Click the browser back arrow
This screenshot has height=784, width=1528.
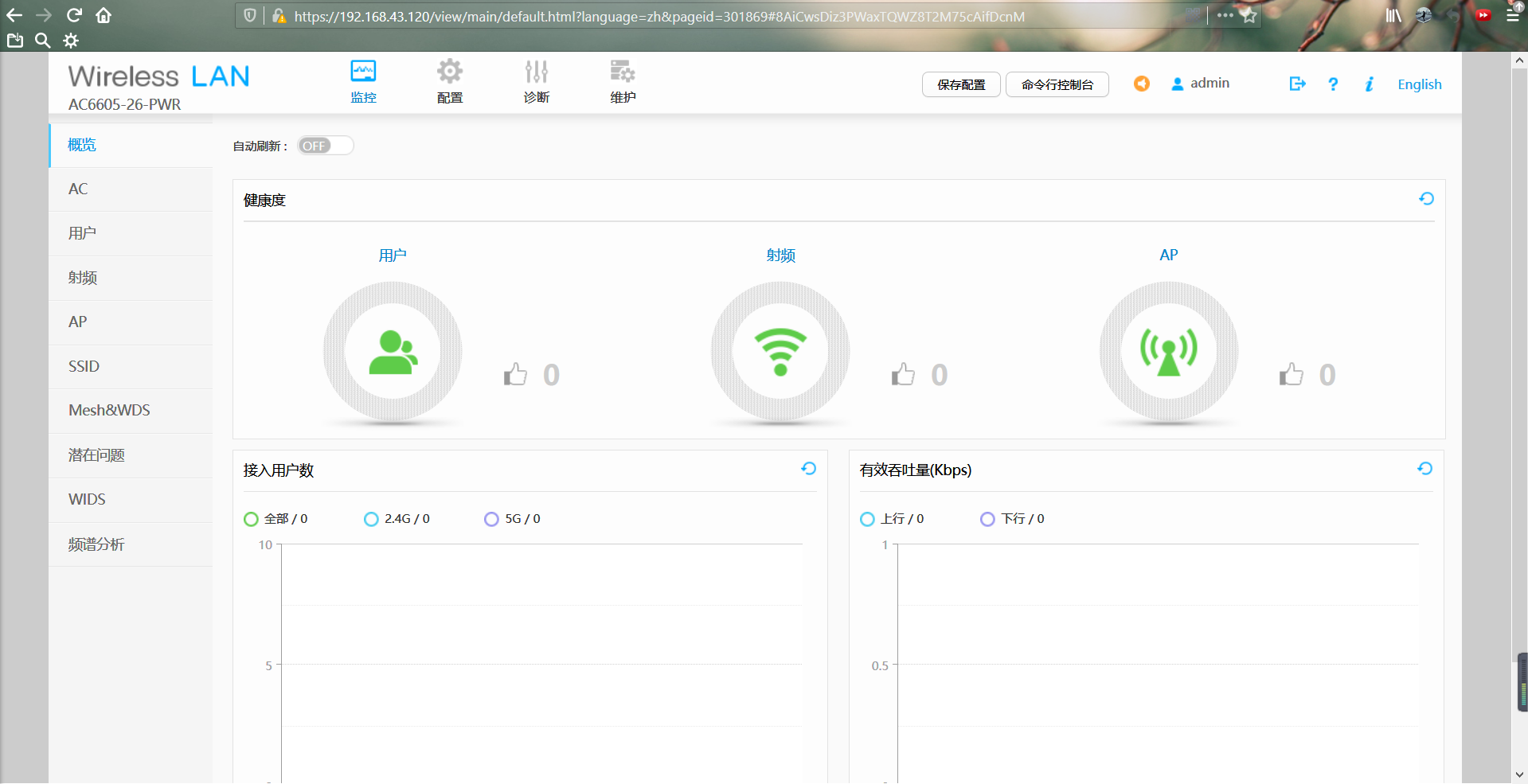14,15
